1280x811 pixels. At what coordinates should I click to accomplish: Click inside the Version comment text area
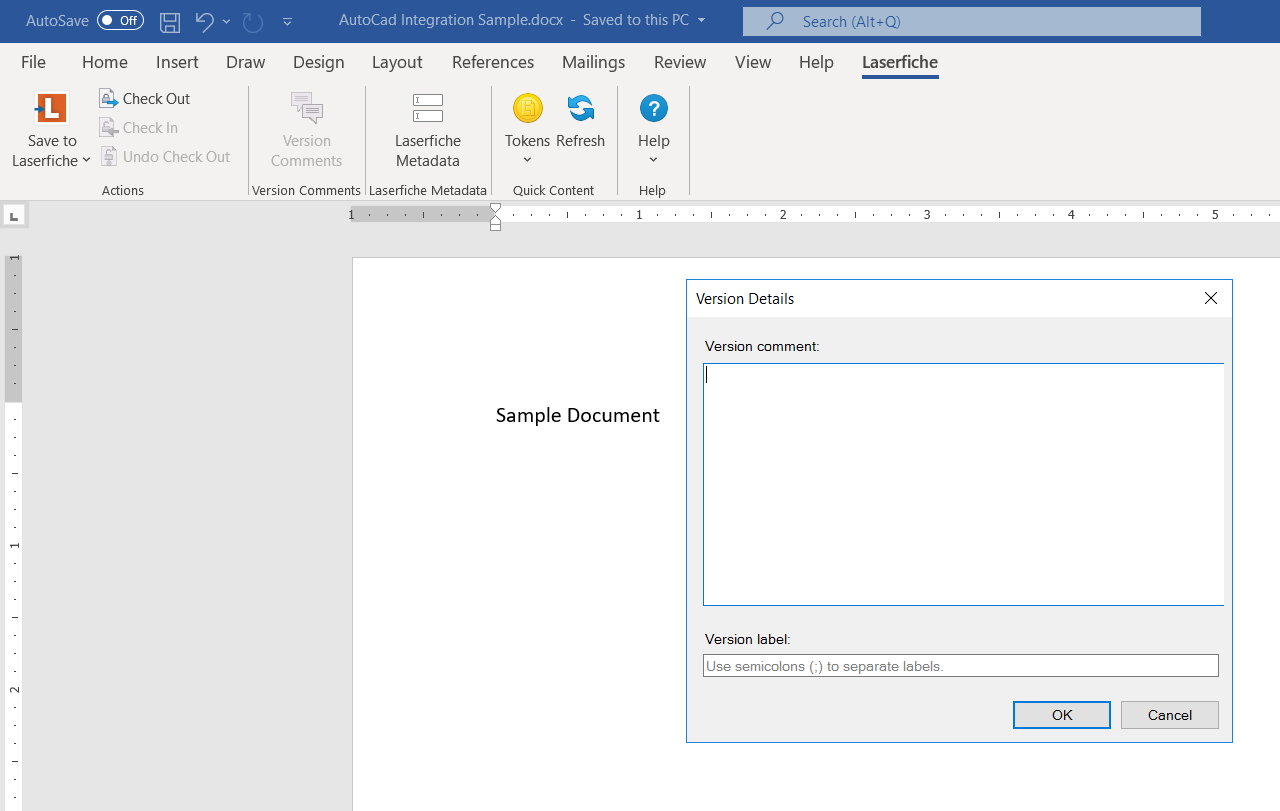962,484
